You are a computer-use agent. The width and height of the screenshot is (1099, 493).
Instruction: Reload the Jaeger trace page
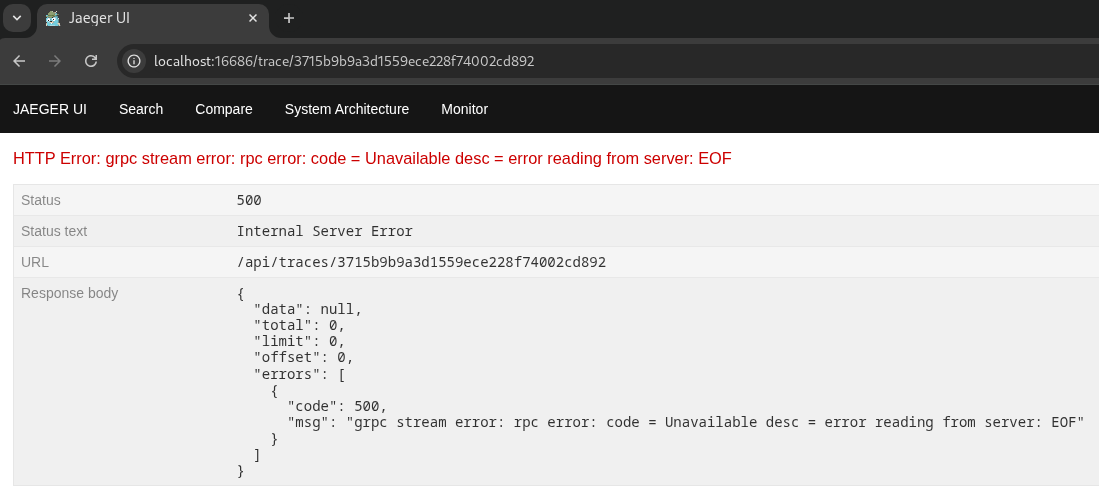tap(91, 61)
